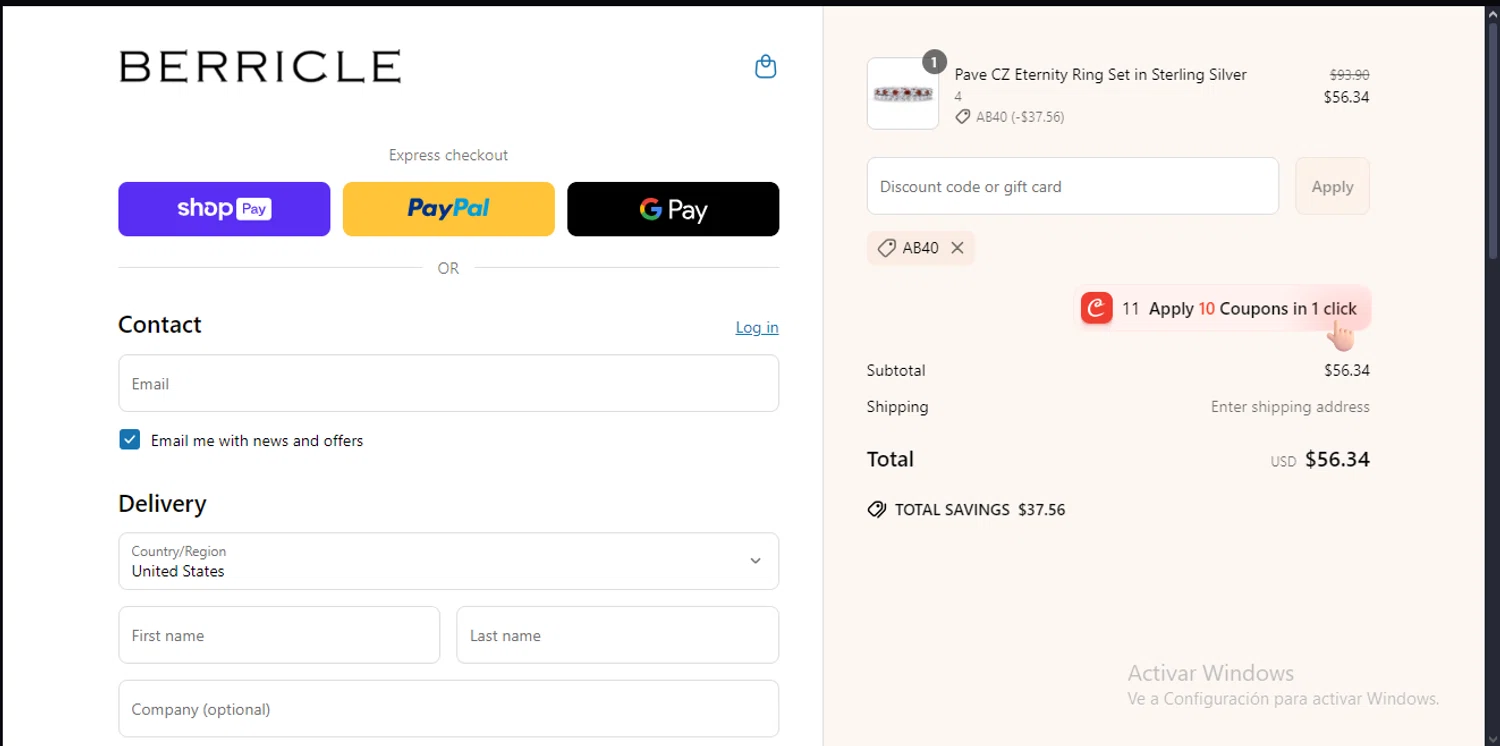The width and height of the screenshot is (1500, 746).
Task: Click the ring set product thumbnail
Action: (x=903, y=93)
